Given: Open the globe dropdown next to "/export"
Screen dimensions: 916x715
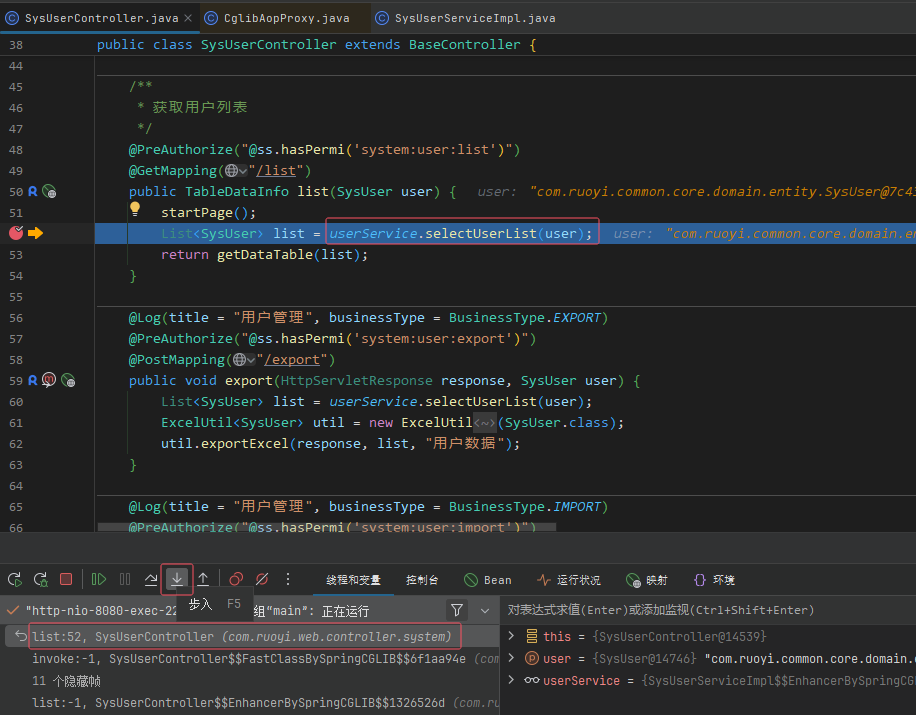Looking at the screenshot, I should [244, 360].
